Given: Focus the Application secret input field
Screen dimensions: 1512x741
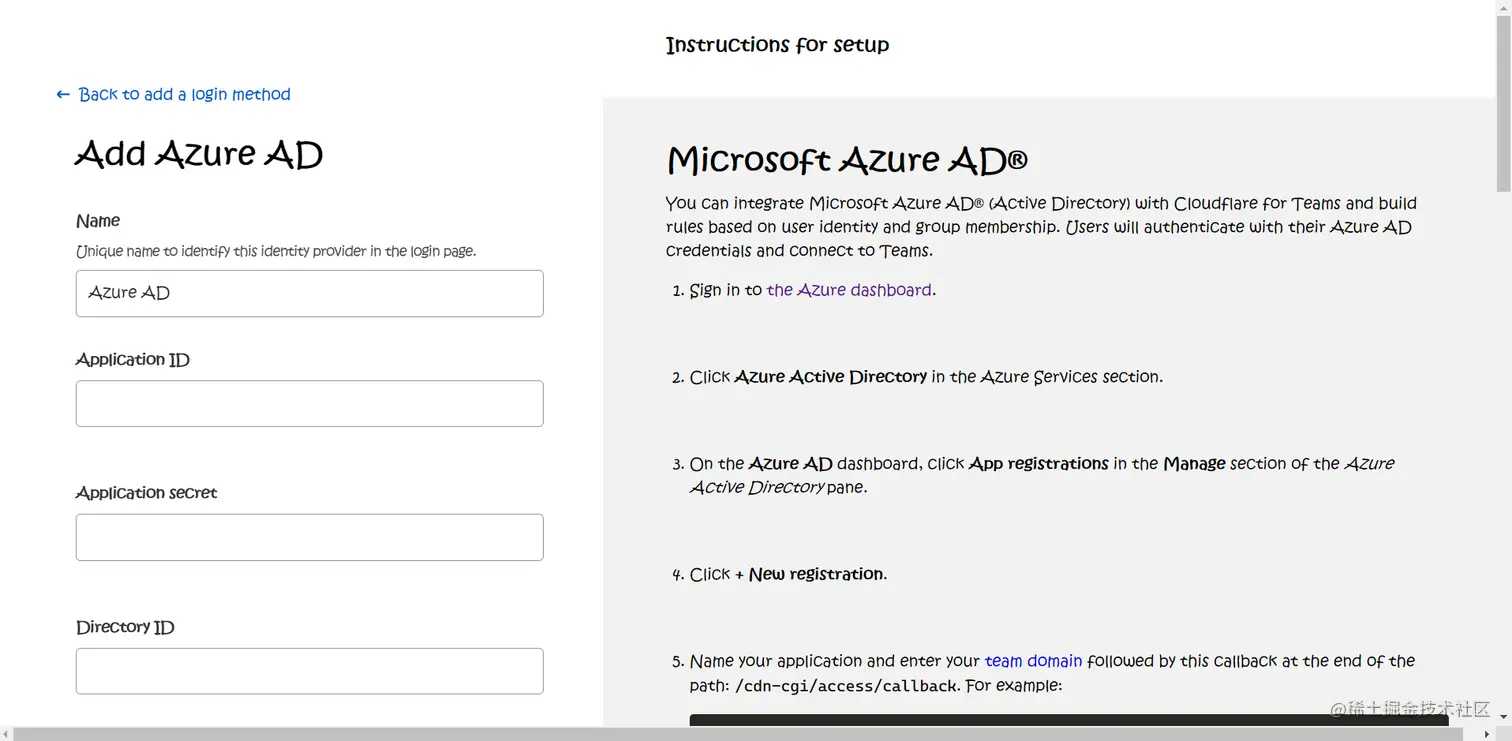Looking at the screenshot, I should click(x=309, y=537).
